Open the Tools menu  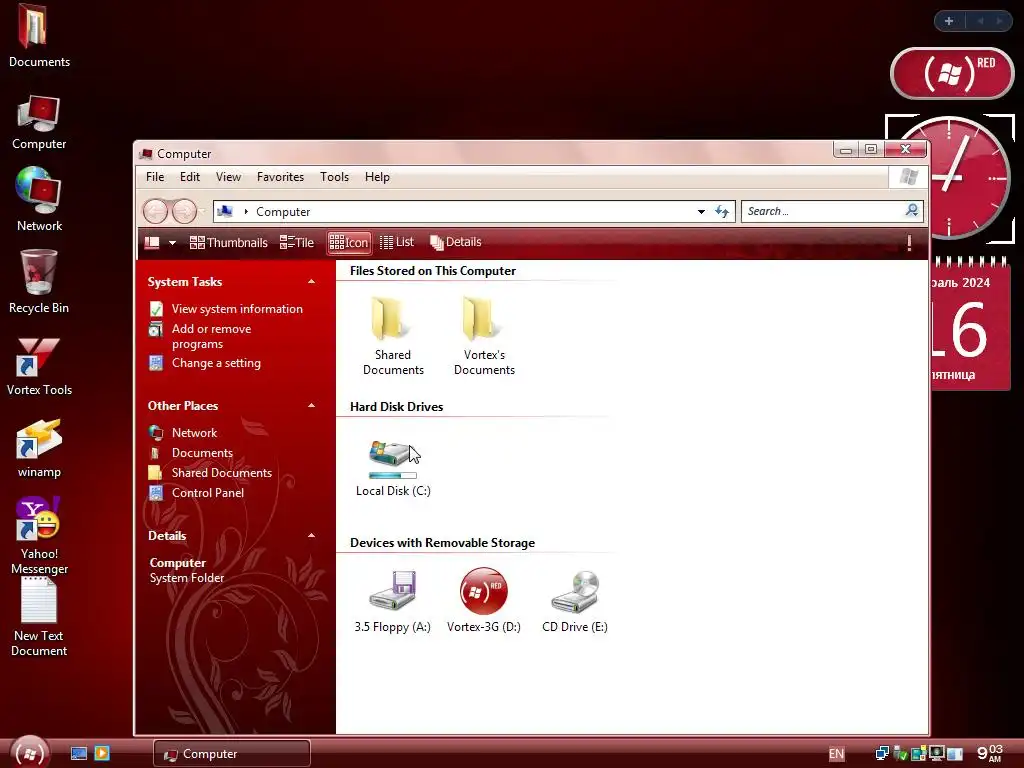coord(334,177)
